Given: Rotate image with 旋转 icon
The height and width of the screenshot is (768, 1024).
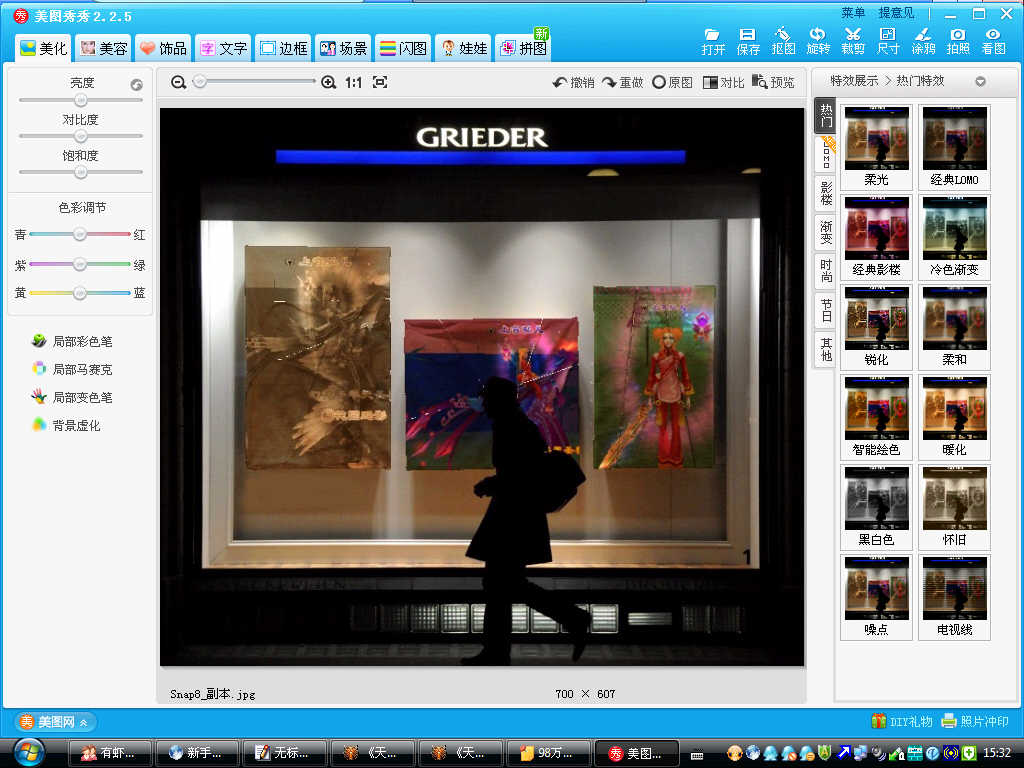Looking at the screenshot, I should (818, 41).
